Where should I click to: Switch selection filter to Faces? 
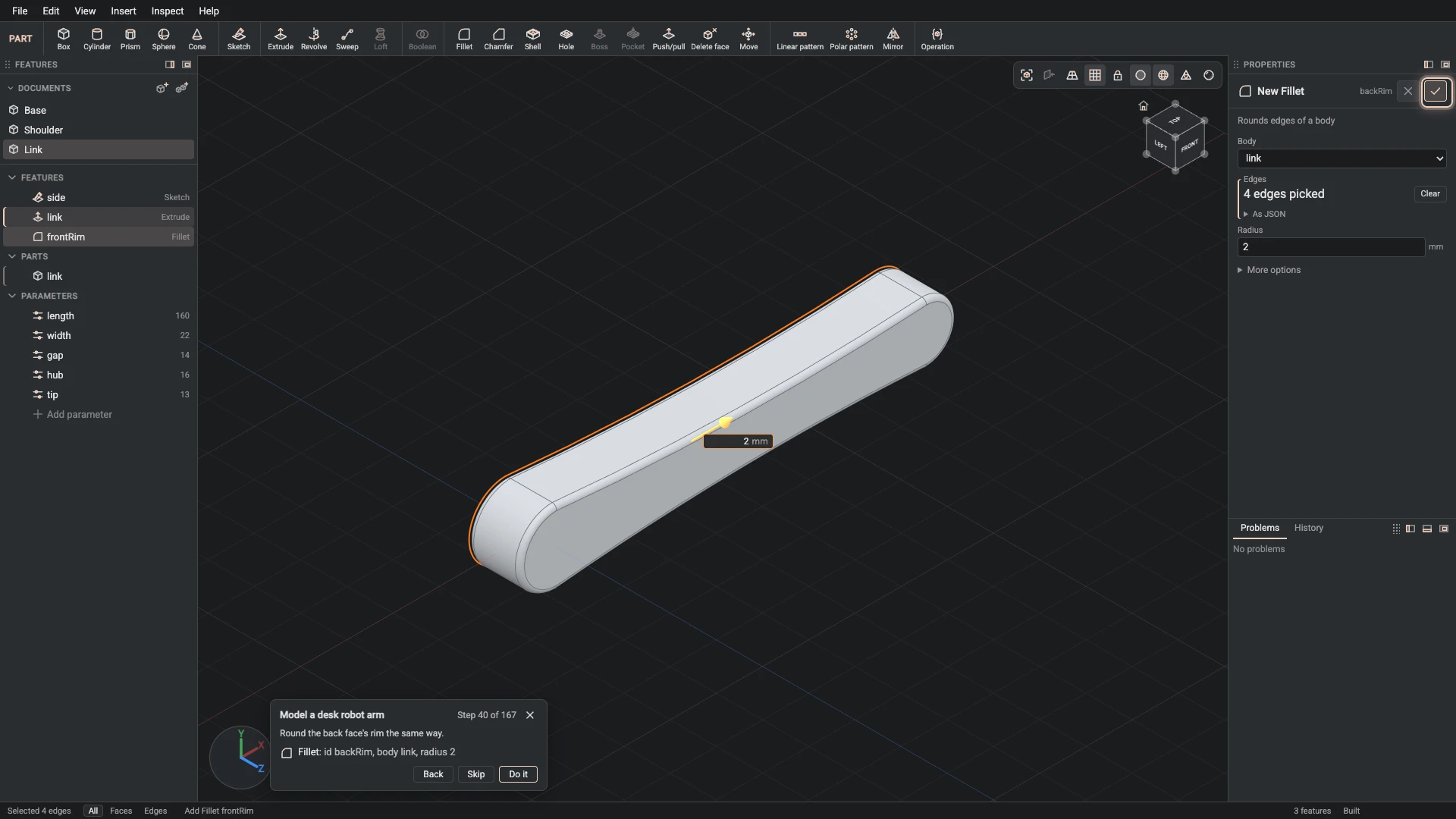click(x=121, y=811)
